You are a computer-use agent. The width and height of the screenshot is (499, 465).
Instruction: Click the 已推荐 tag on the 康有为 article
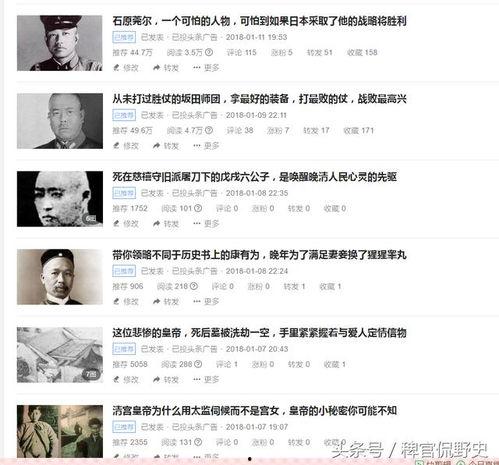click(x=124, y=271)
